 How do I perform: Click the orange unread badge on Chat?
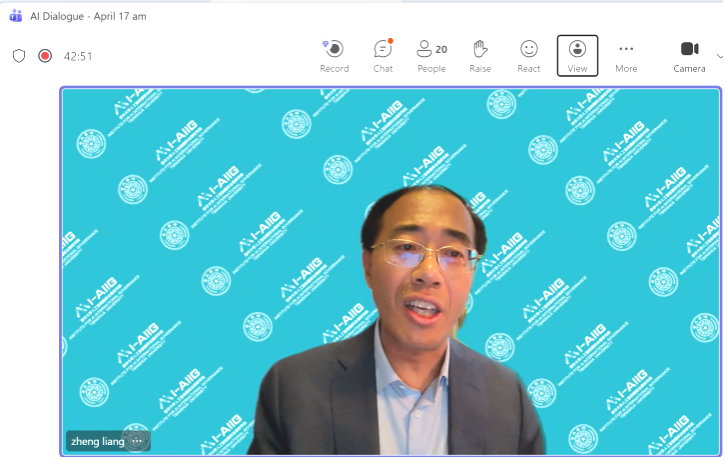[390, 41]
